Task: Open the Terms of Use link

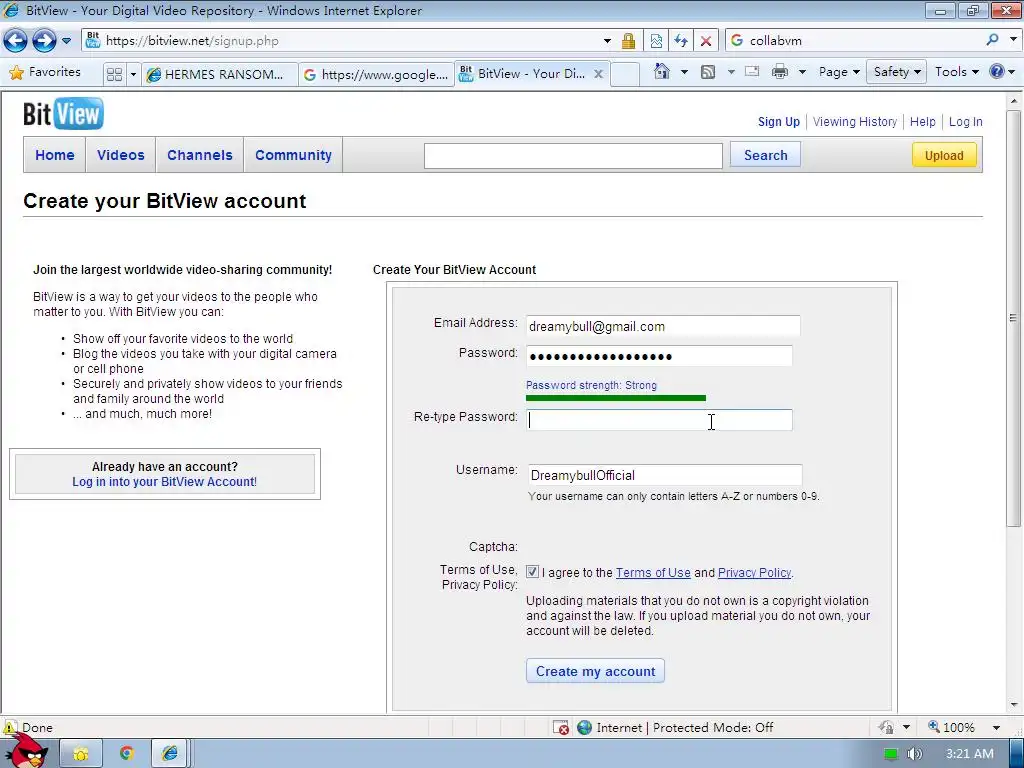Action: [653, 573]
